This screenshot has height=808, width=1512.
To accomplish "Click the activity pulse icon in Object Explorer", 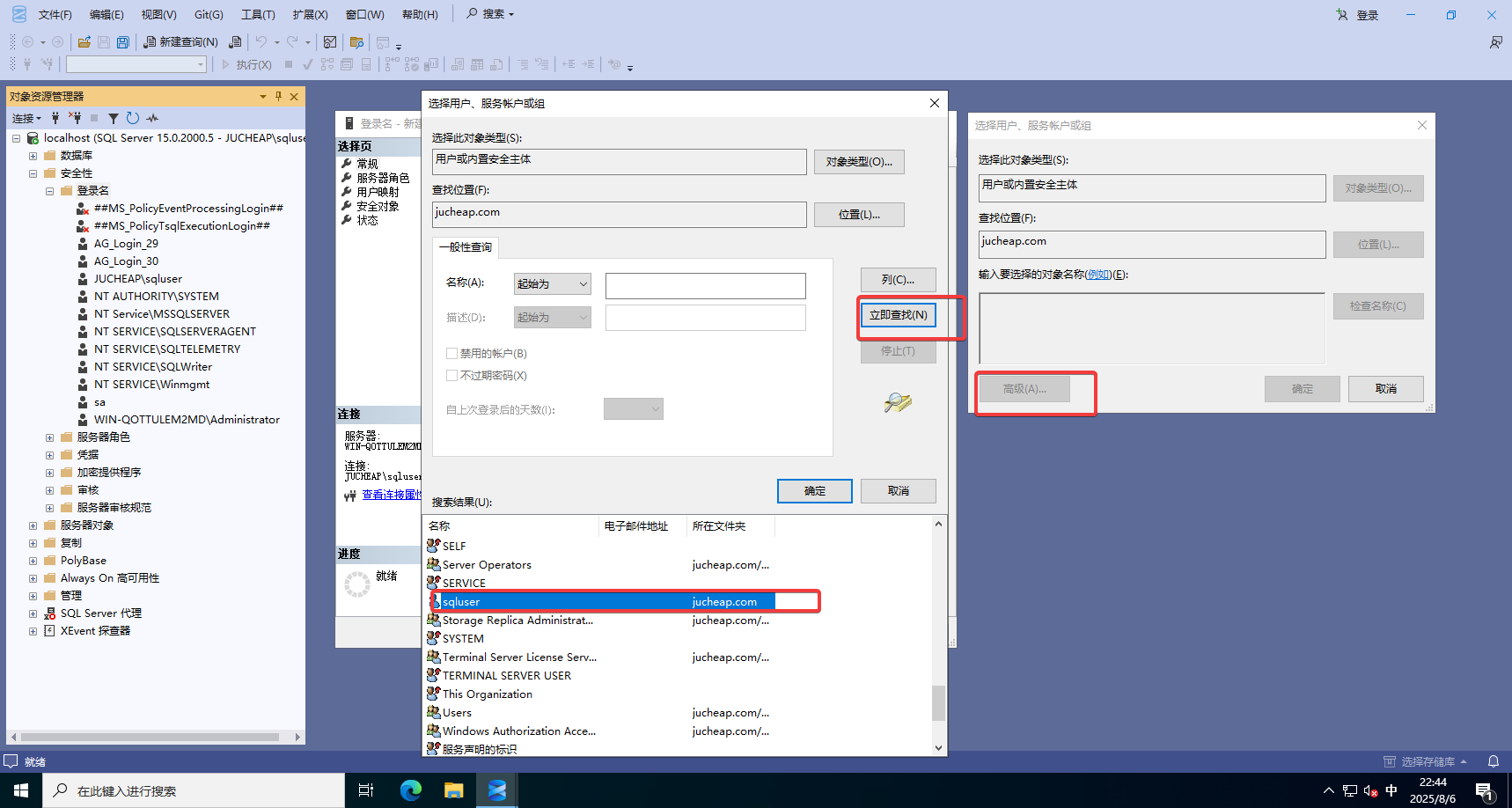I will pyautogui.click(x=152, y=118).
